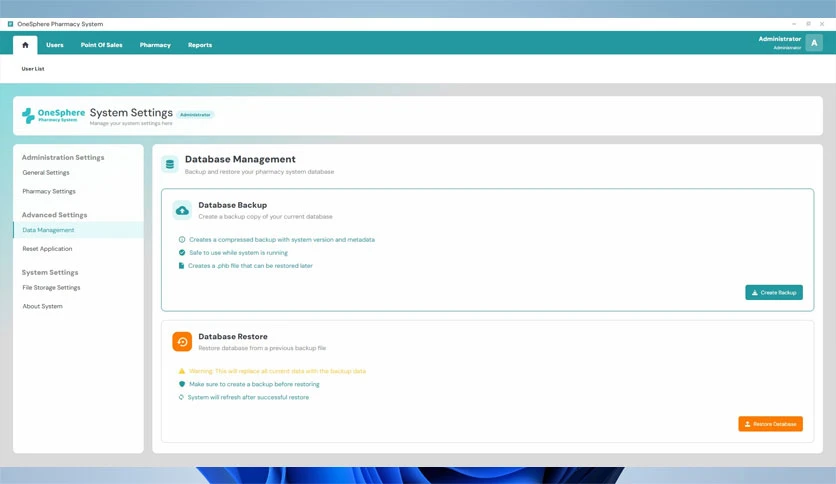Click the OneSphere logo
This screenshot has height=484, width=836.
[x=53, y=115]
